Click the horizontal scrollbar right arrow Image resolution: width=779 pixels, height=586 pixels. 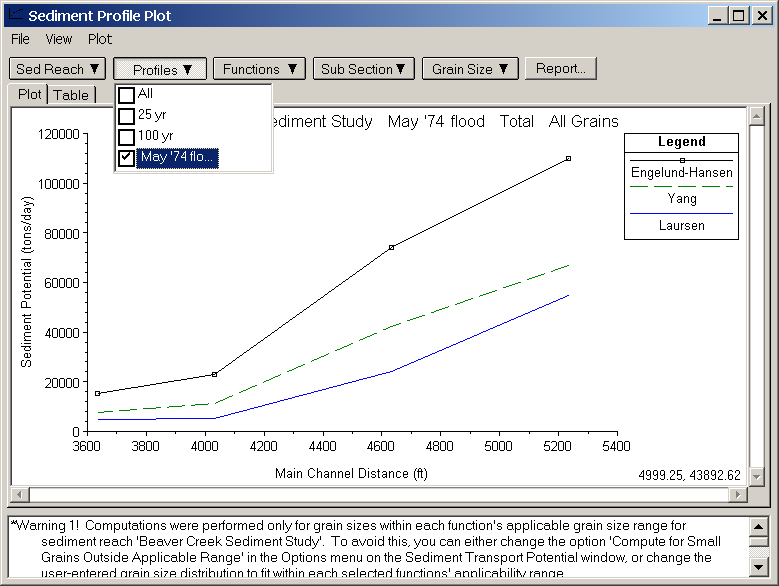[737, 495]
